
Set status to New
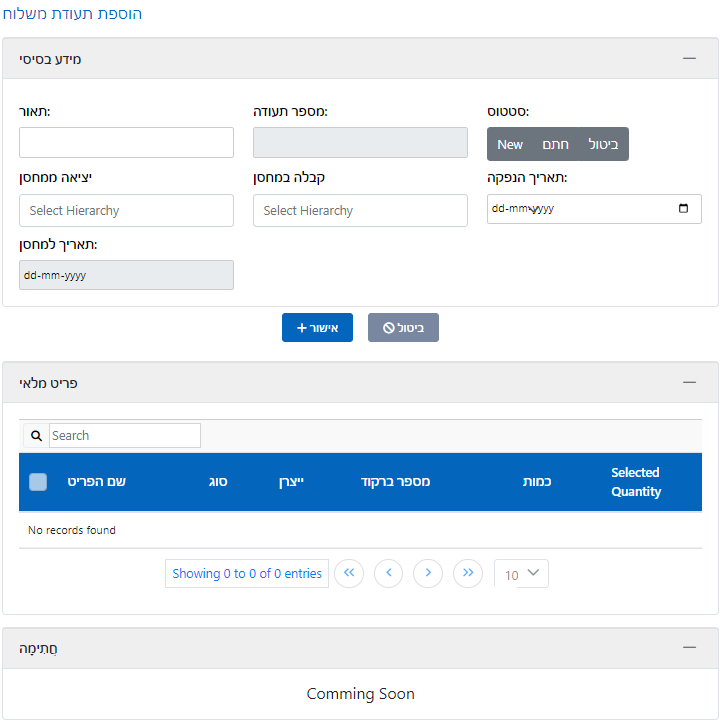(x=510, y=144)
